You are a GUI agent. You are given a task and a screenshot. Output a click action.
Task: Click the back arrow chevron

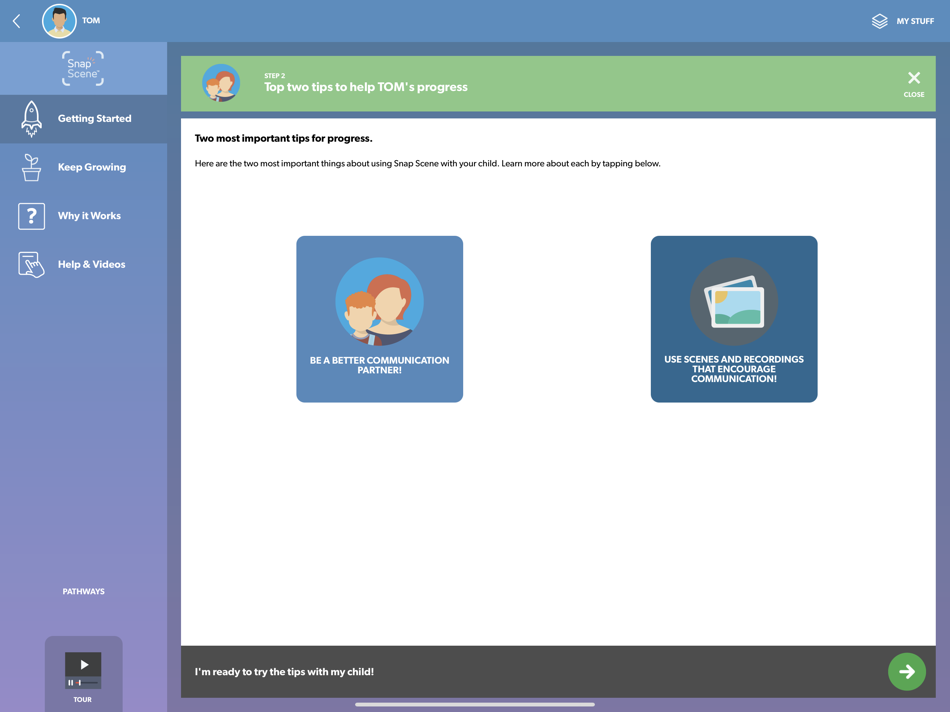pos(16,21)
